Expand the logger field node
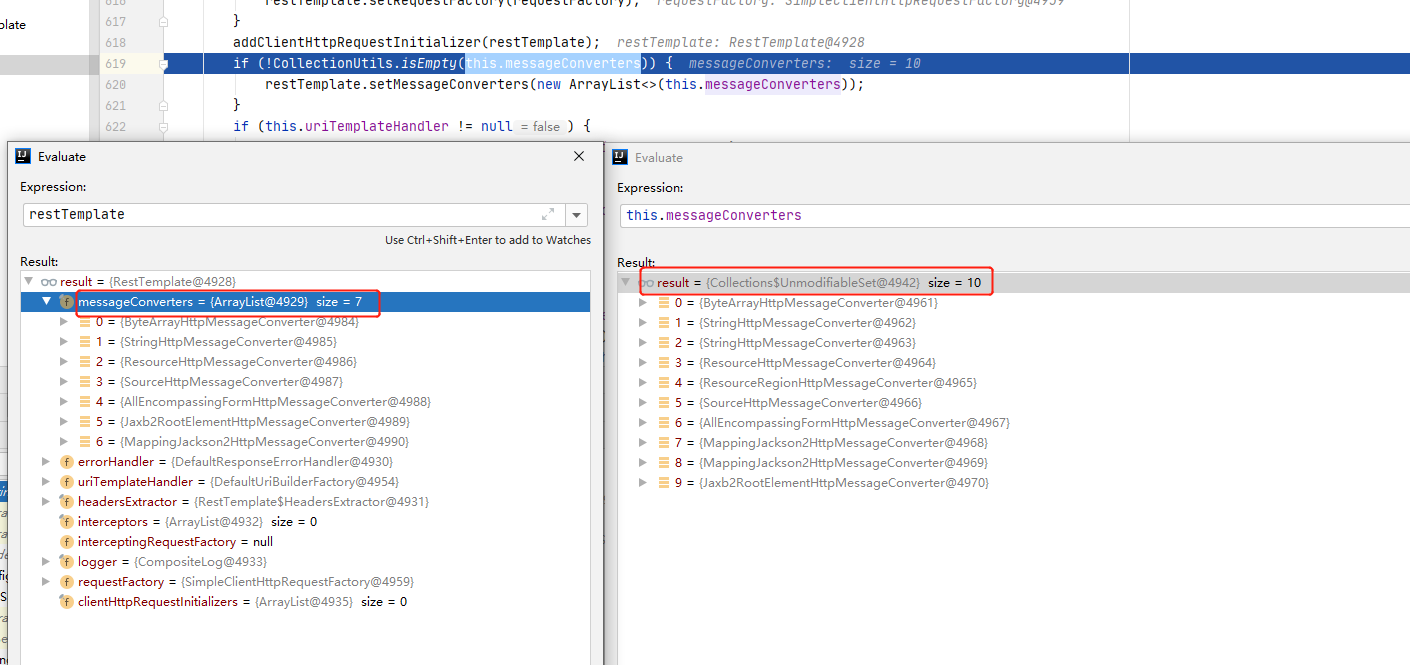Image resolution: width=1410 pixels, height=665 pixels. point(46,562)
